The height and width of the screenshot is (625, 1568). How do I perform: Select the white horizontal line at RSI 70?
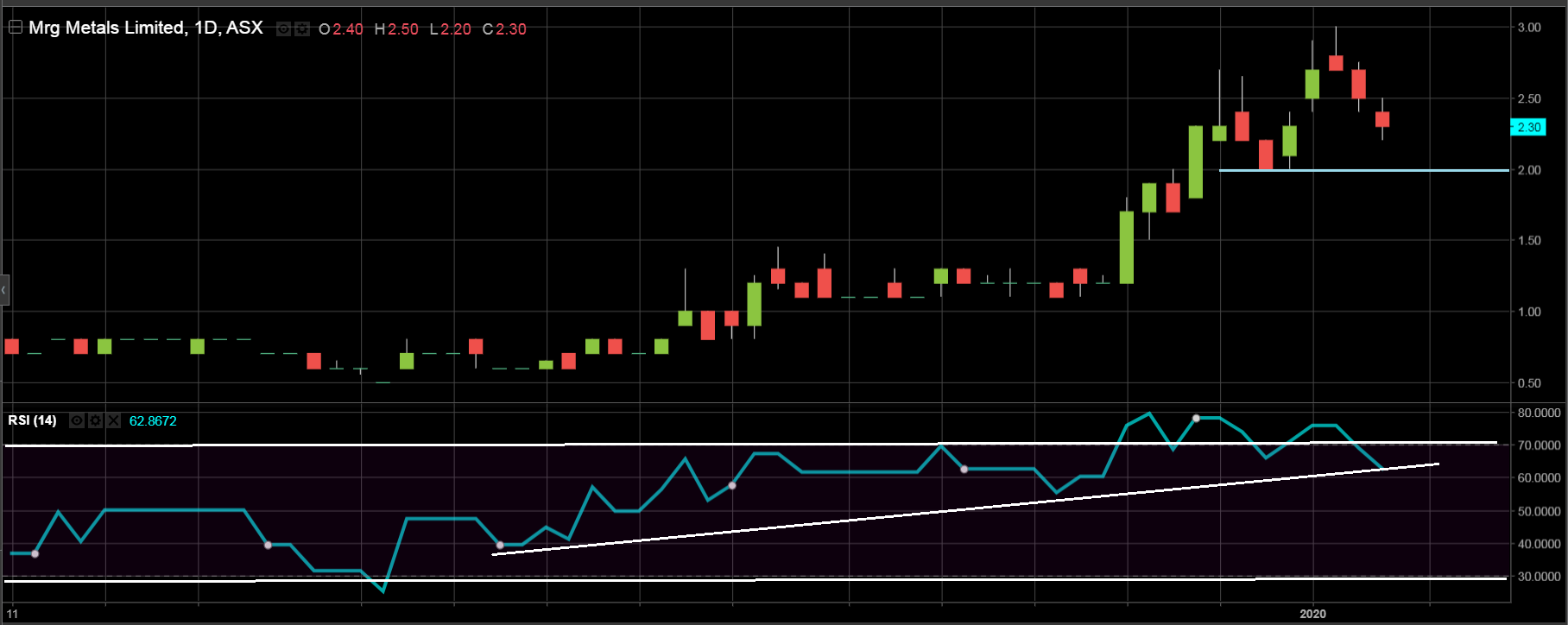(x=751, y=444)
